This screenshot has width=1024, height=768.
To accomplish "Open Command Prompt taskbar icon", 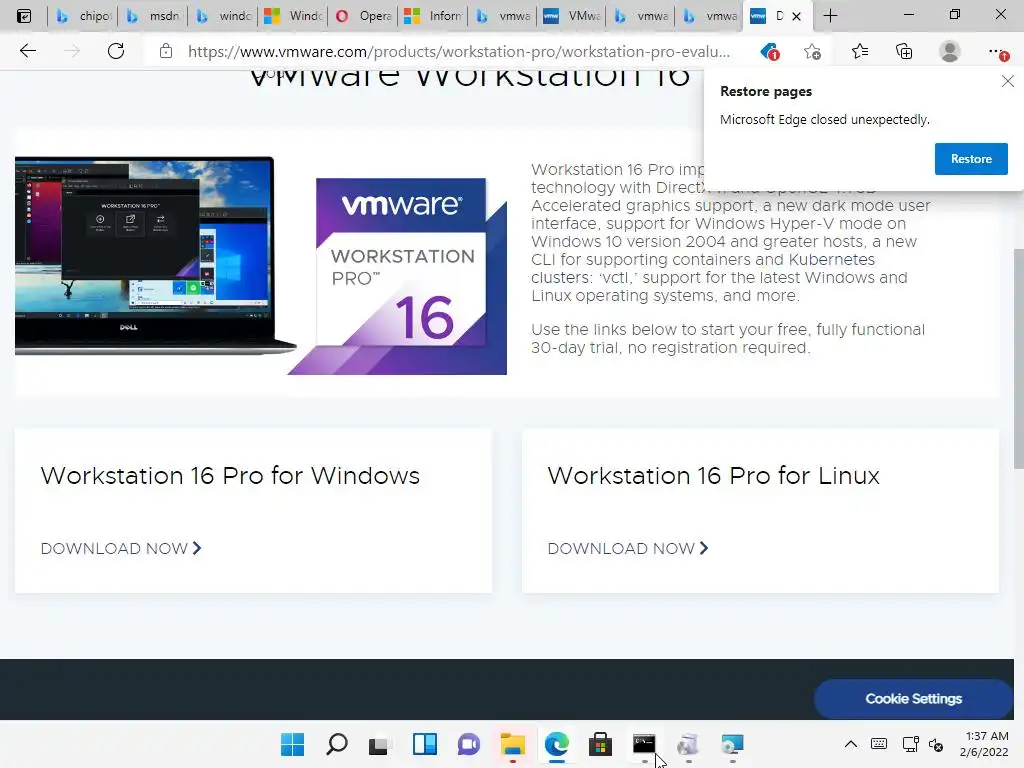I will [644, 744].
